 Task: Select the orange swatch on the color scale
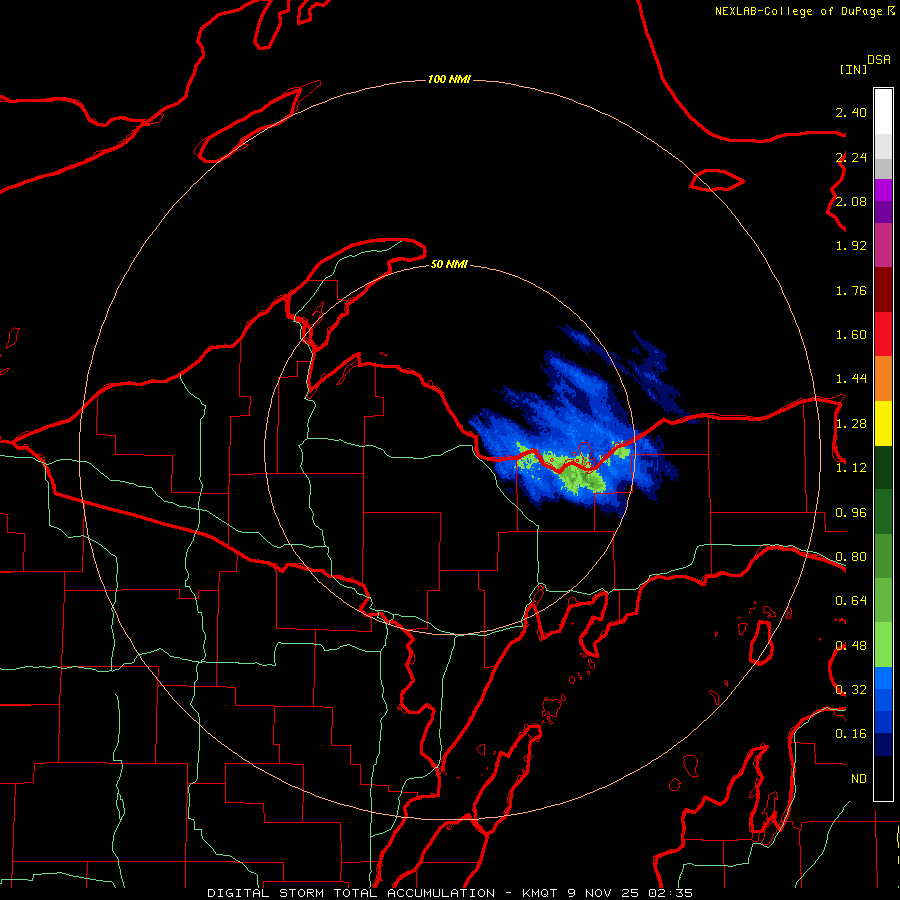(x=883, y=379)
